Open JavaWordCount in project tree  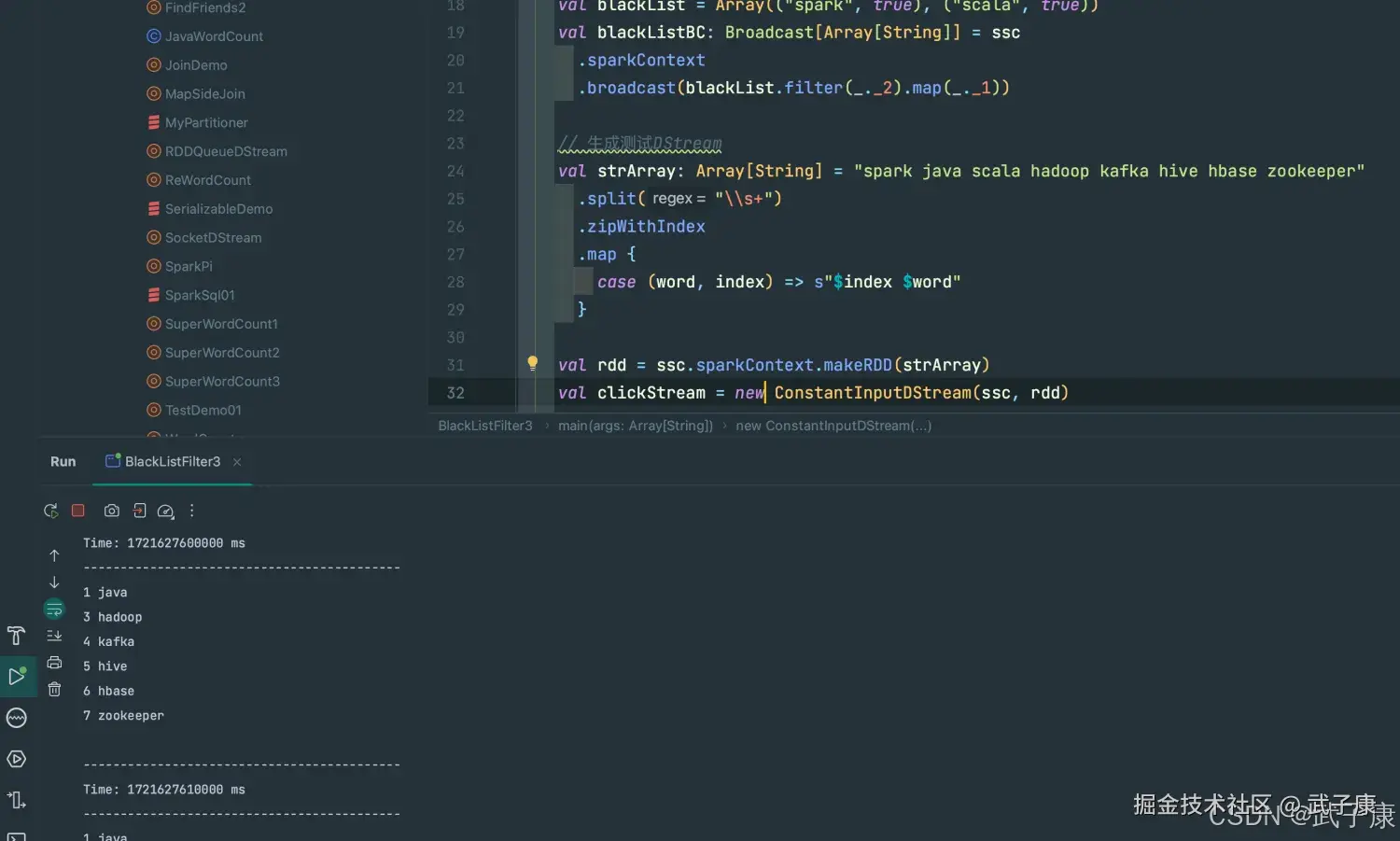click(214, 36)
